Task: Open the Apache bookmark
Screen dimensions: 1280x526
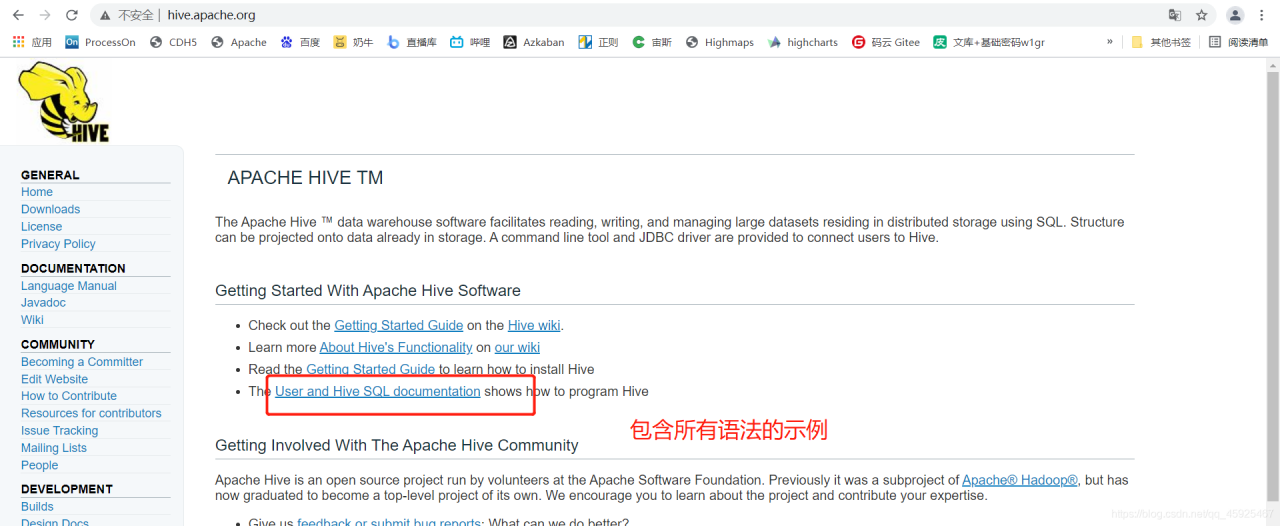Action: 239,42
